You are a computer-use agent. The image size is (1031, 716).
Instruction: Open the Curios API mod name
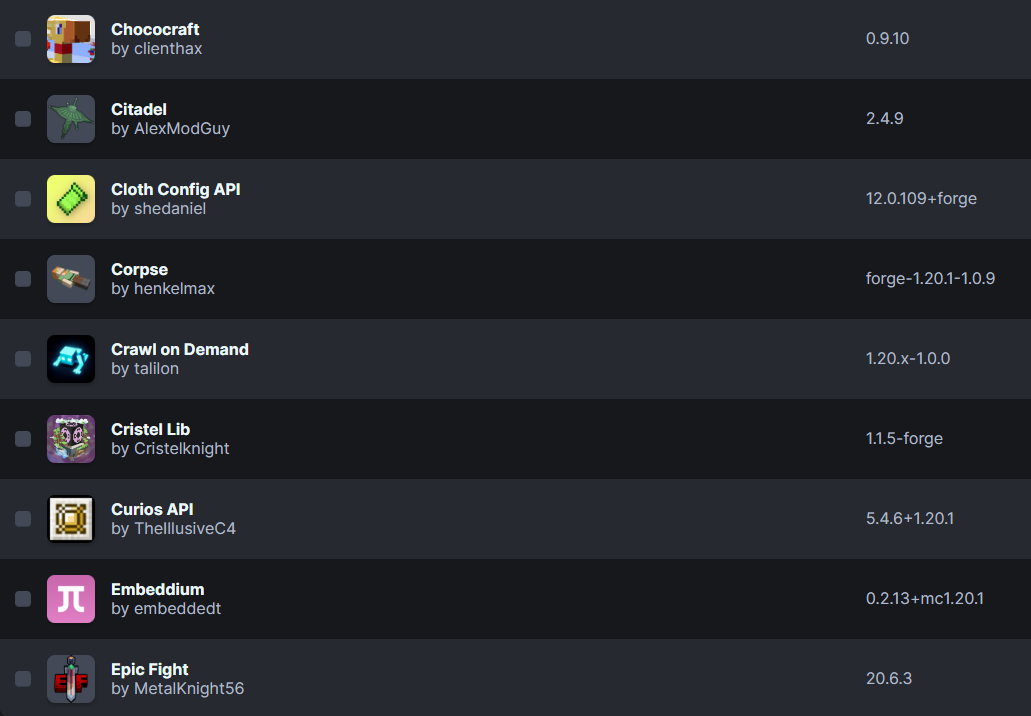click(x=152, y=510)
